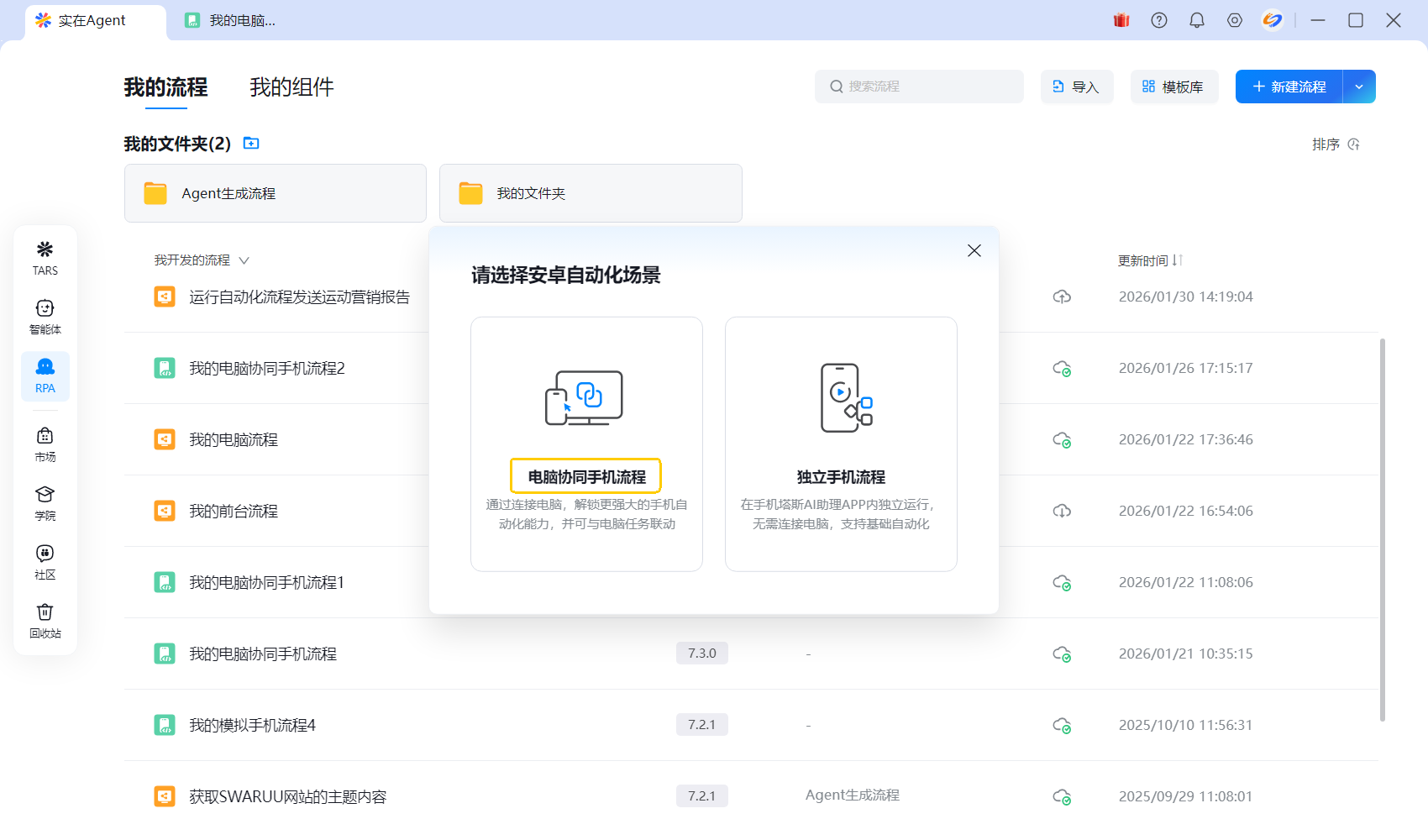Expand the 新建流程 dropdown arrow
Viewport: 1428px width, 840px height.
(1359, 87)
